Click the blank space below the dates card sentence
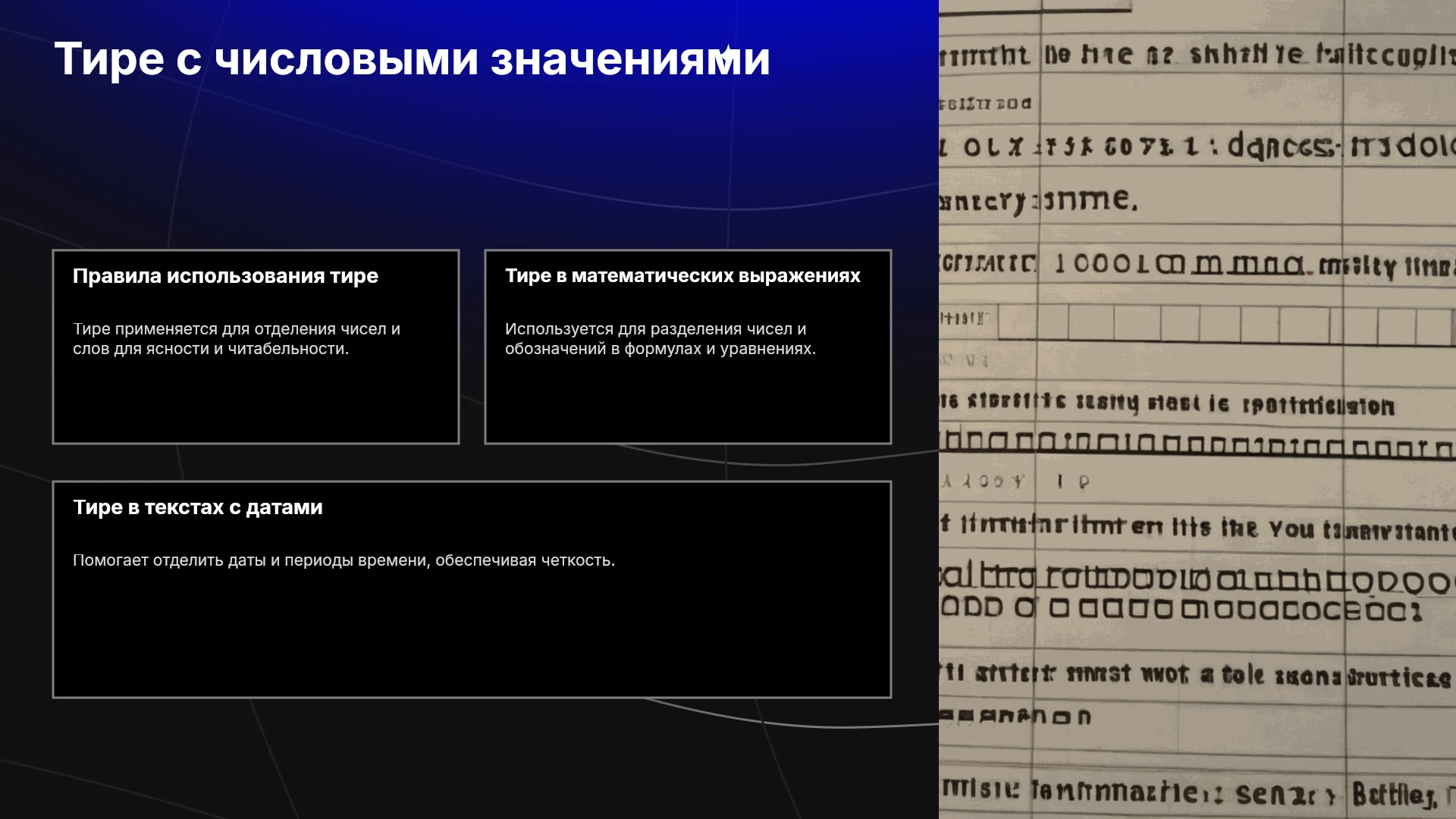Screen dimensions: 1456x819 pos(472,633)
